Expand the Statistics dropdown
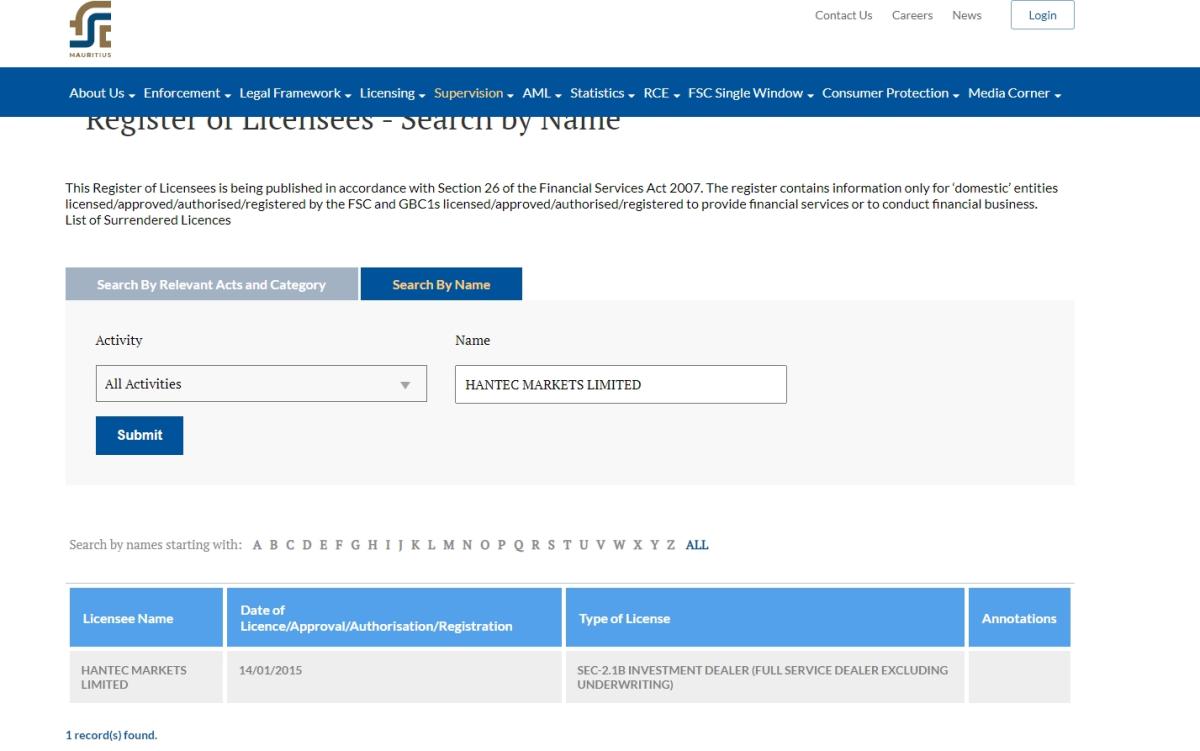This screenshot has height=751, width=1200. tap(602, 93)
